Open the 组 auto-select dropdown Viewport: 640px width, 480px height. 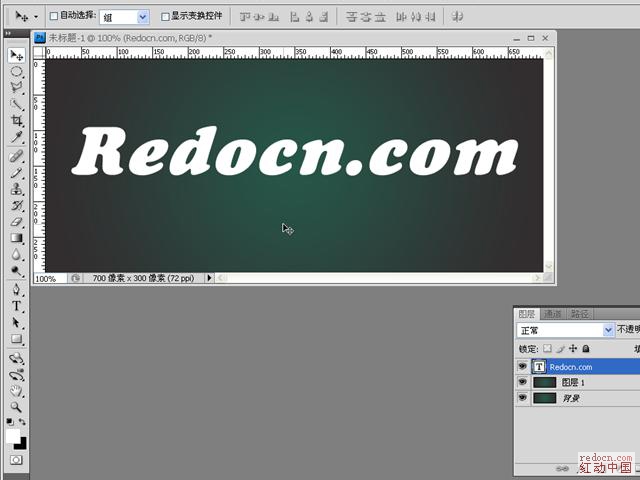[x=141, y=17]
